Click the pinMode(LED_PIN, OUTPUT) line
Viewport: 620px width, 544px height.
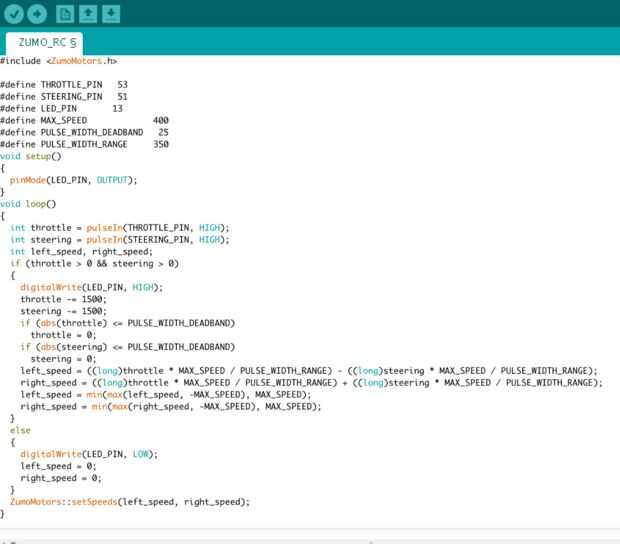tap(74, 180)
